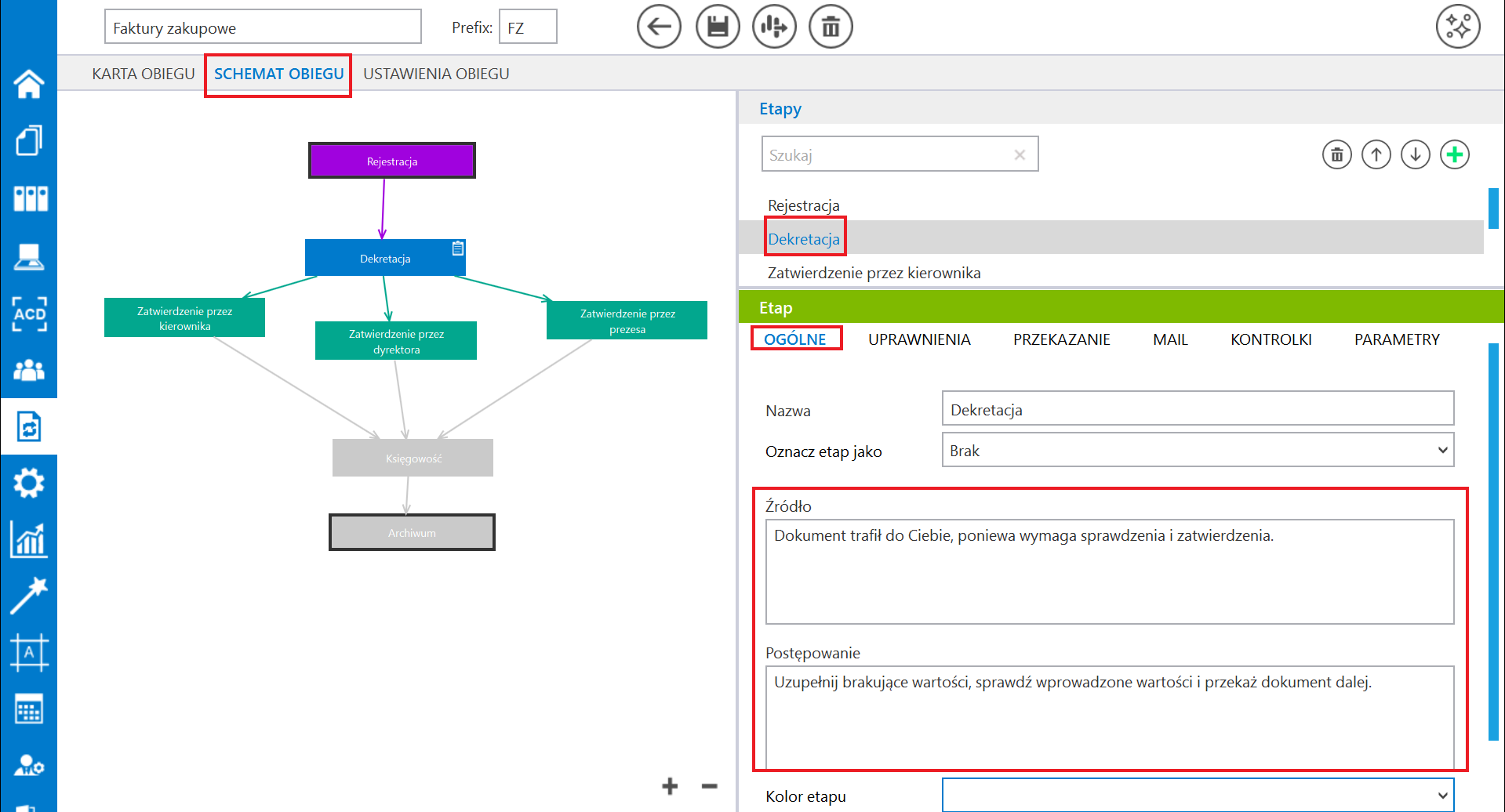Click the Postępowanie text area
The height and width of the screenshot is (812, 1505).
(1110, 717)
